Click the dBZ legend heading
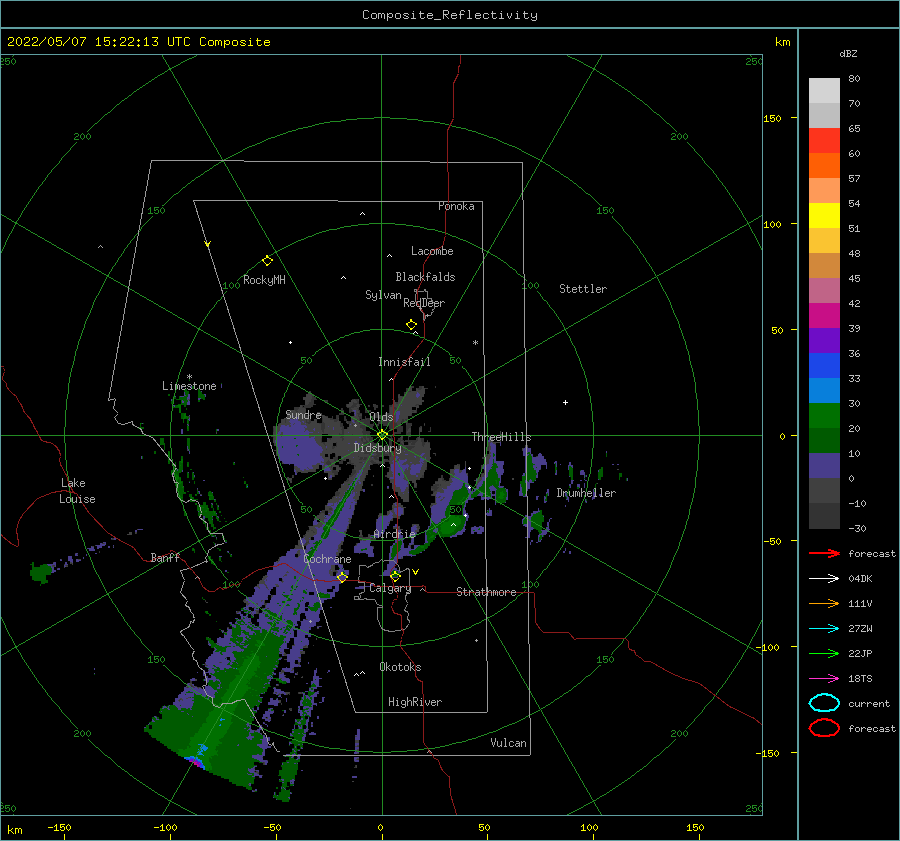The height and width of the screenshot is (841, 900). (848, 53)
